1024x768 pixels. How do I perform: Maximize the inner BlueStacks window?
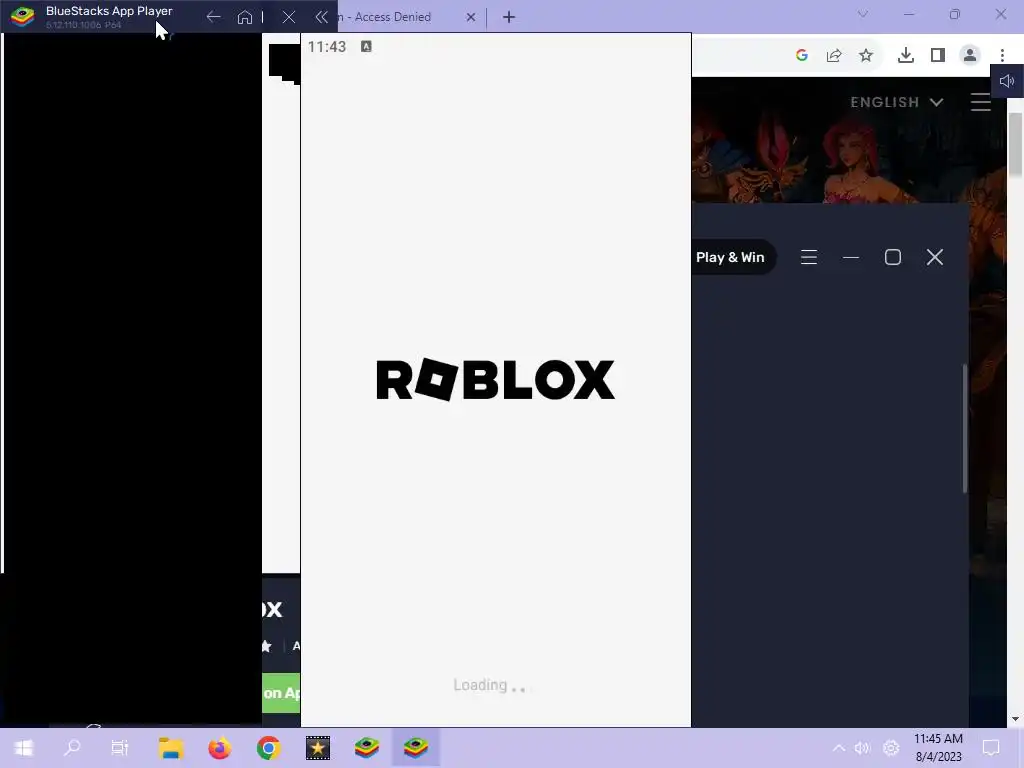[893, 257]
